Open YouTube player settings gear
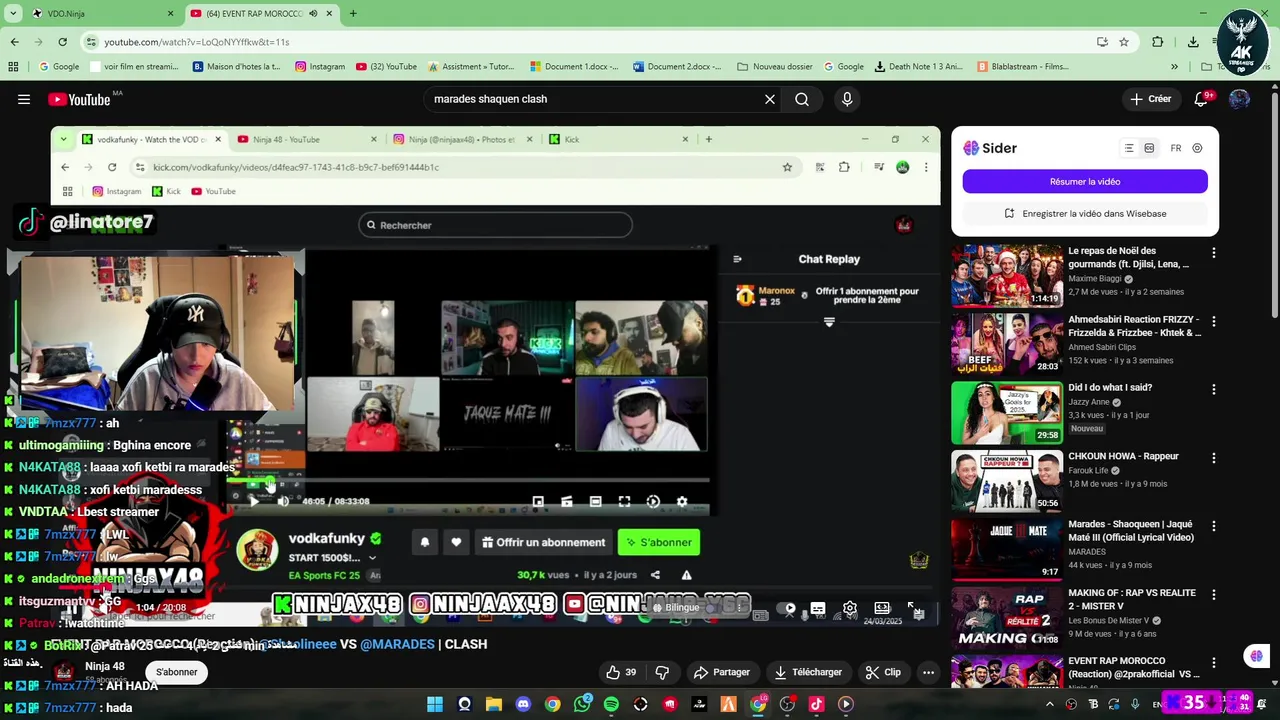The width and height of the screenshot is (1280, 720). [x=850, y=608]
